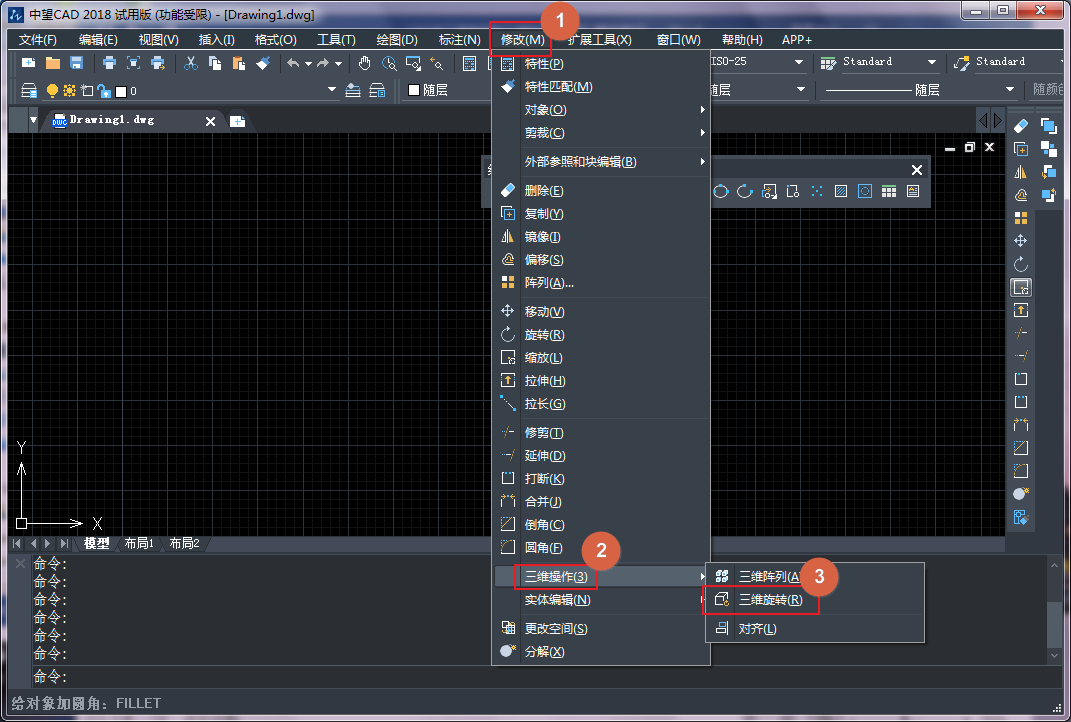Open the ISO-25 dimension style dropdown
This screenshot has width=1071, height=722.
tap(799, 62)
